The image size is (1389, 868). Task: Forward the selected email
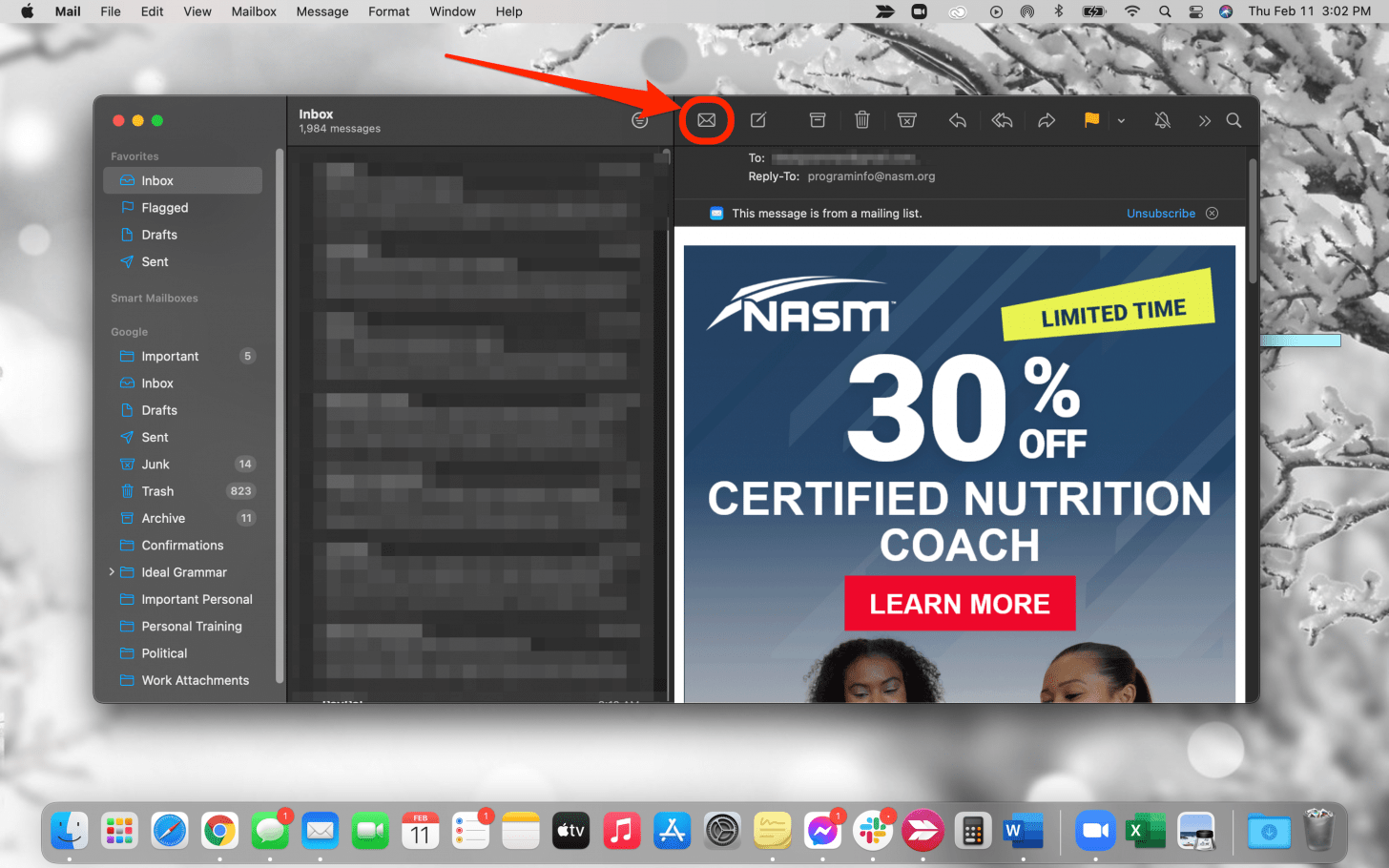1047,120
